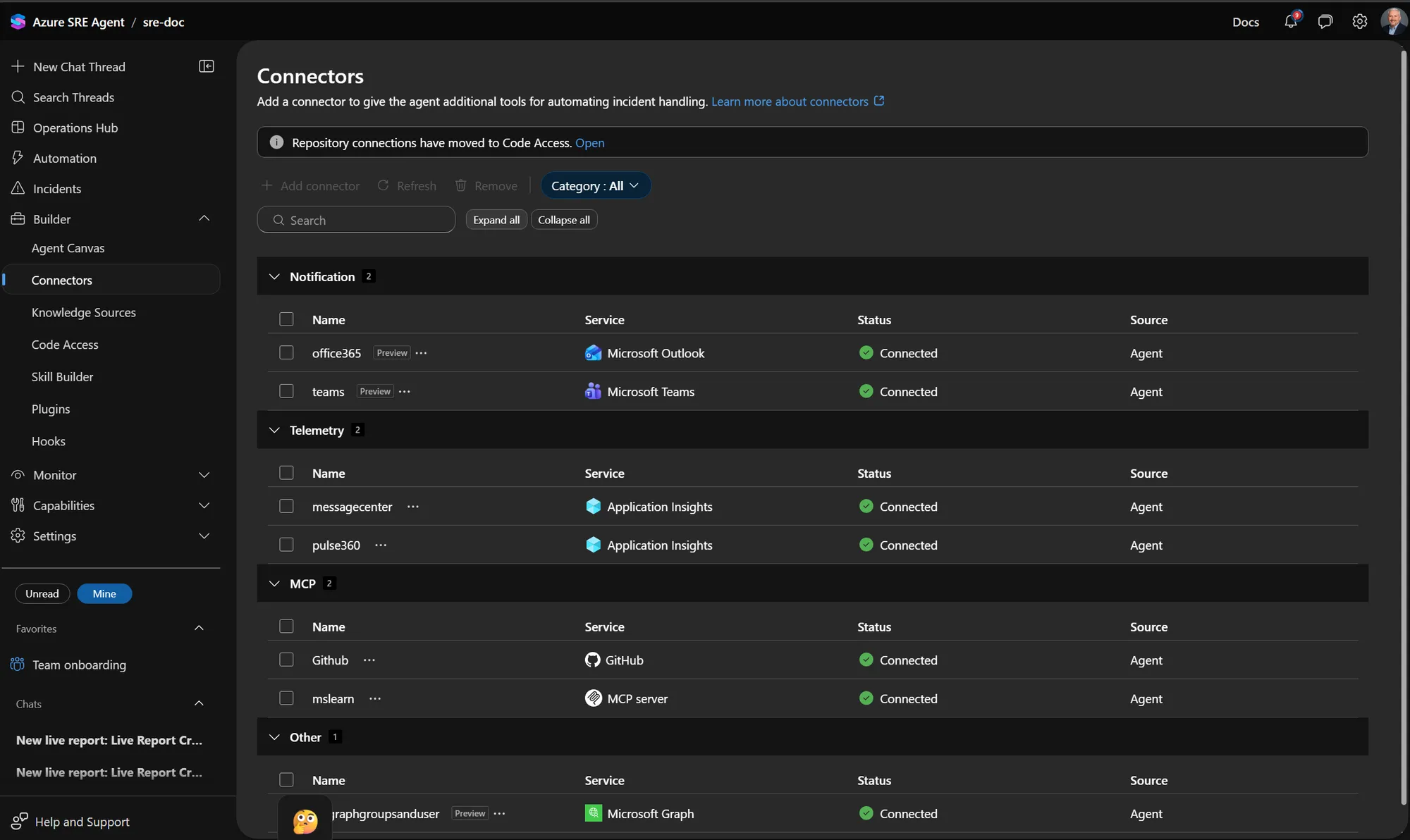The height and width of the screenshot is (840, 1410).
Task: Open Skill Builder in sidebar
Action: 62,377
